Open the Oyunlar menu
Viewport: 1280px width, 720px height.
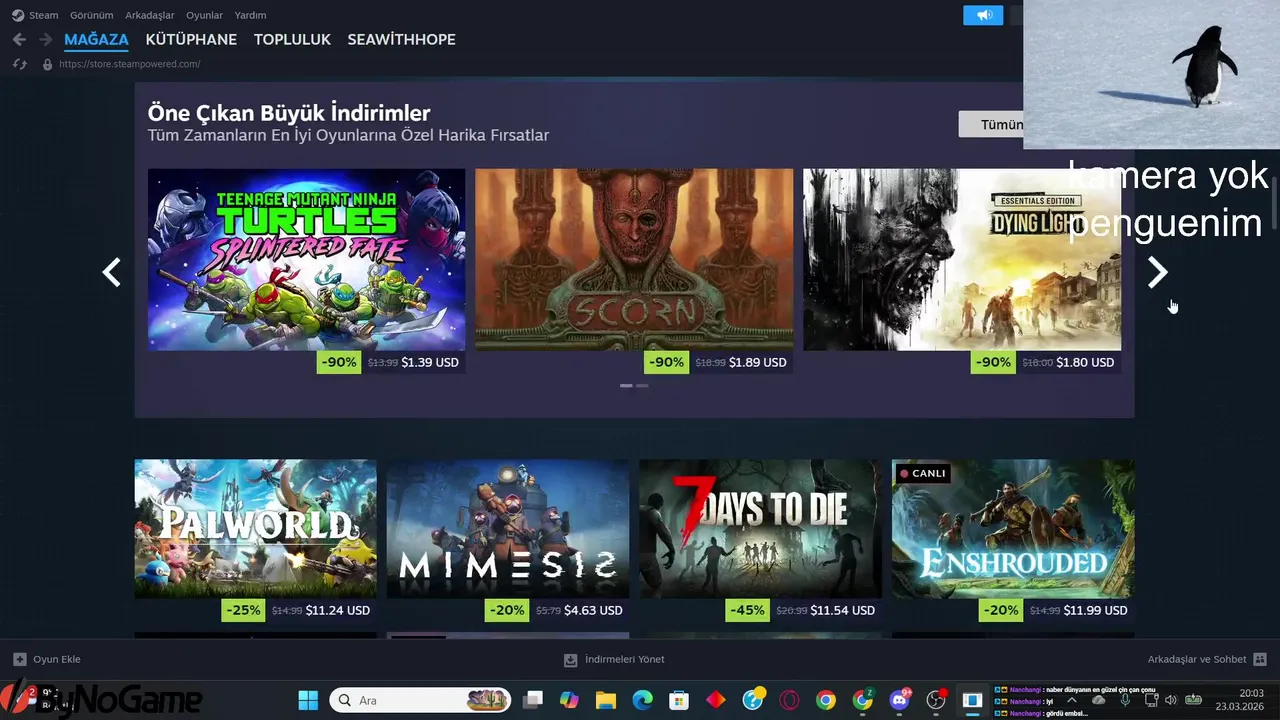point(204,15)
